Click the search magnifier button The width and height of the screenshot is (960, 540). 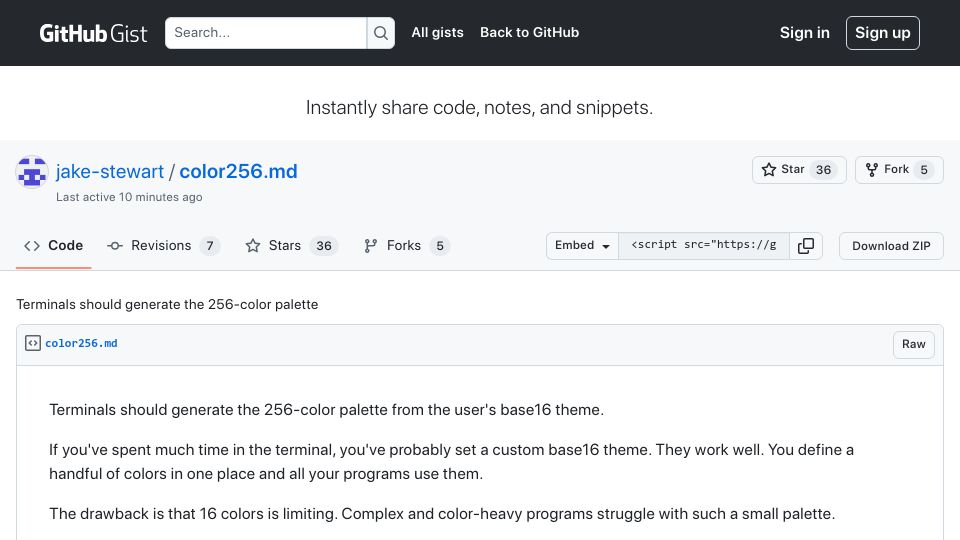point(381,33)
